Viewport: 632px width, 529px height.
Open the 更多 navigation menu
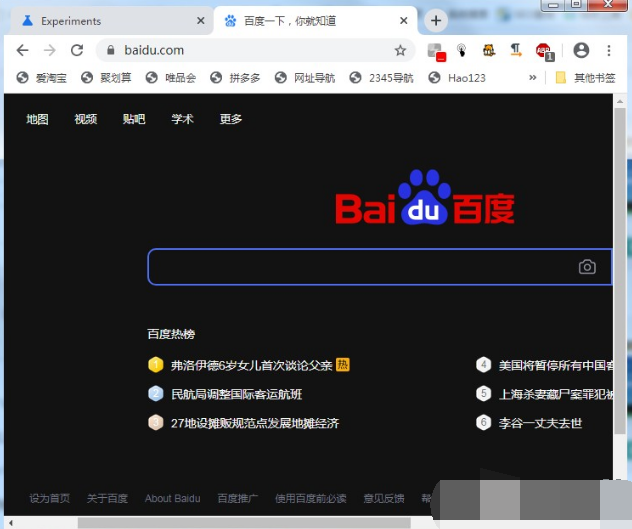(231, 119)
